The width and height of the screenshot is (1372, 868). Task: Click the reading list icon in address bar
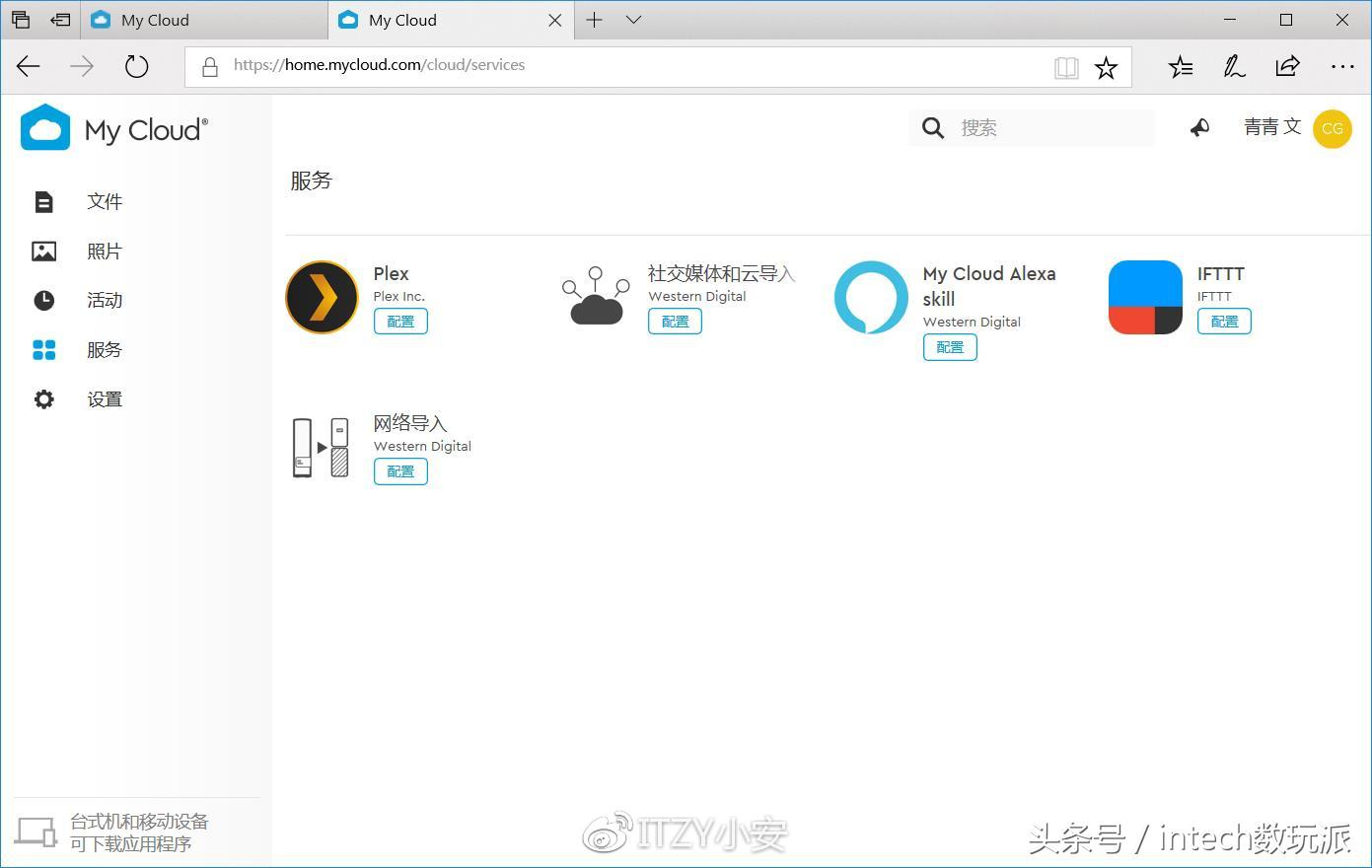1066,66
